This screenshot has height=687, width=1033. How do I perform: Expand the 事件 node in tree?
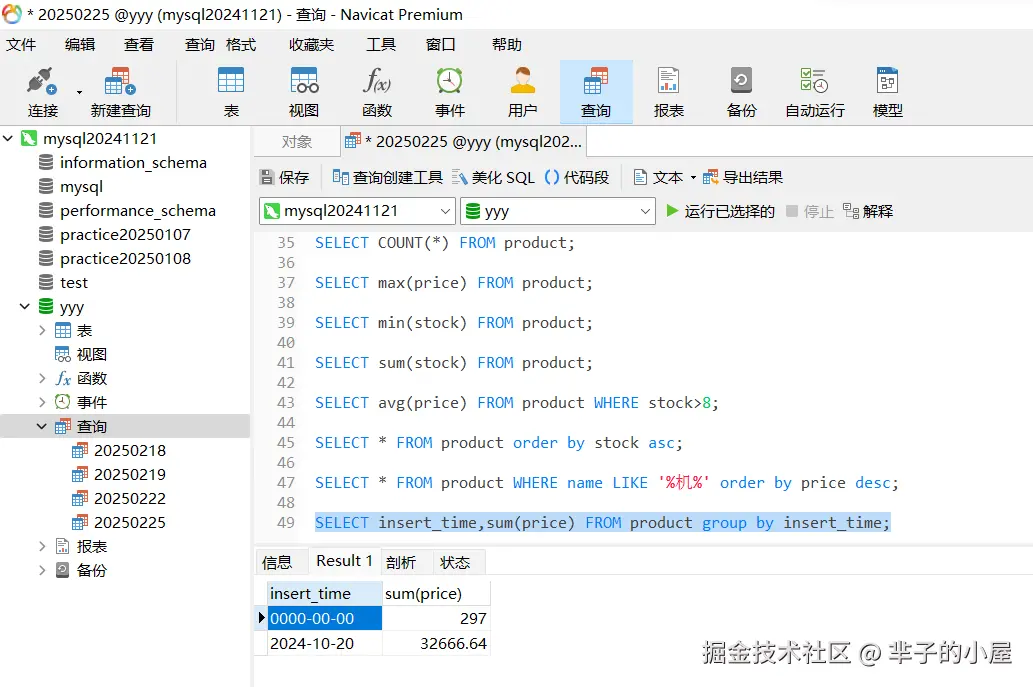pyautogui.click(x=42, y=402)
